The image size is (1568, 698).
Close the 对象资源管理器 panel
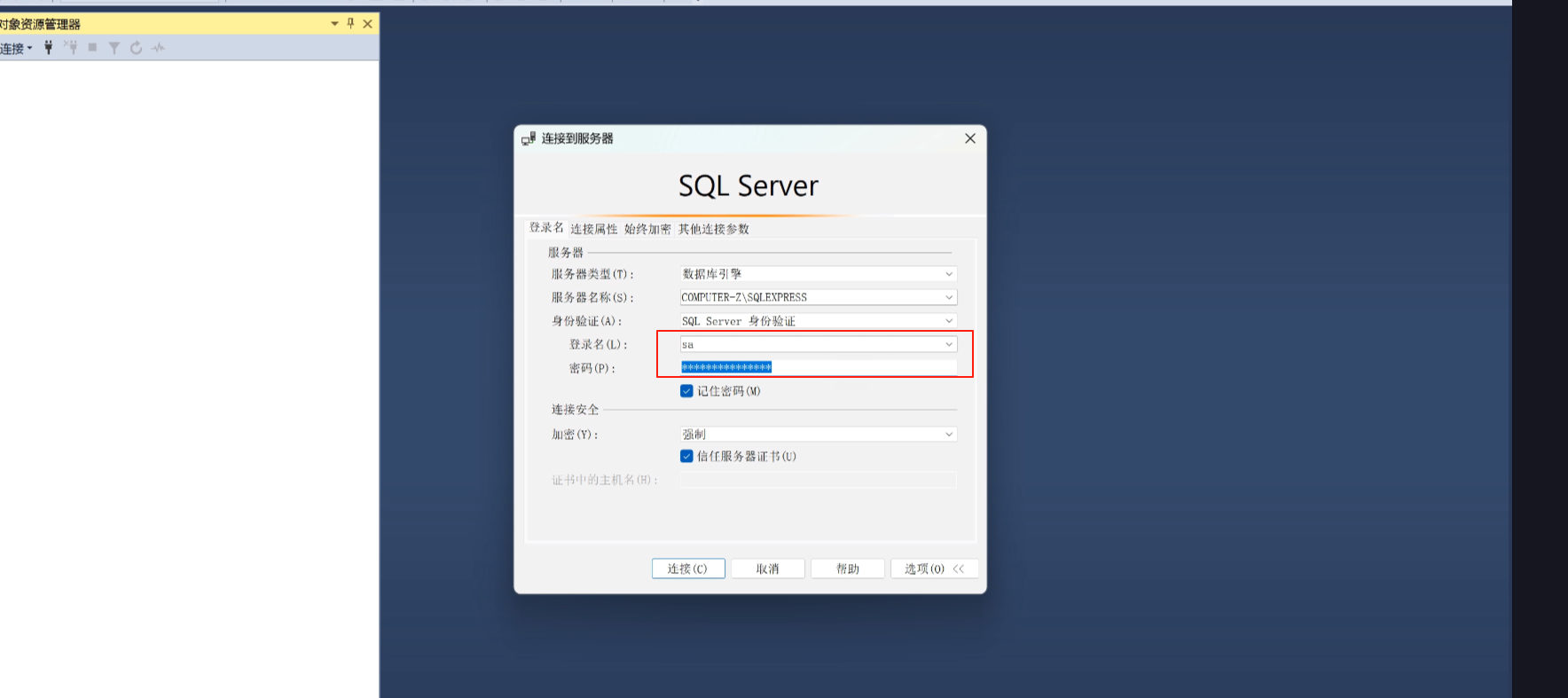367,24
